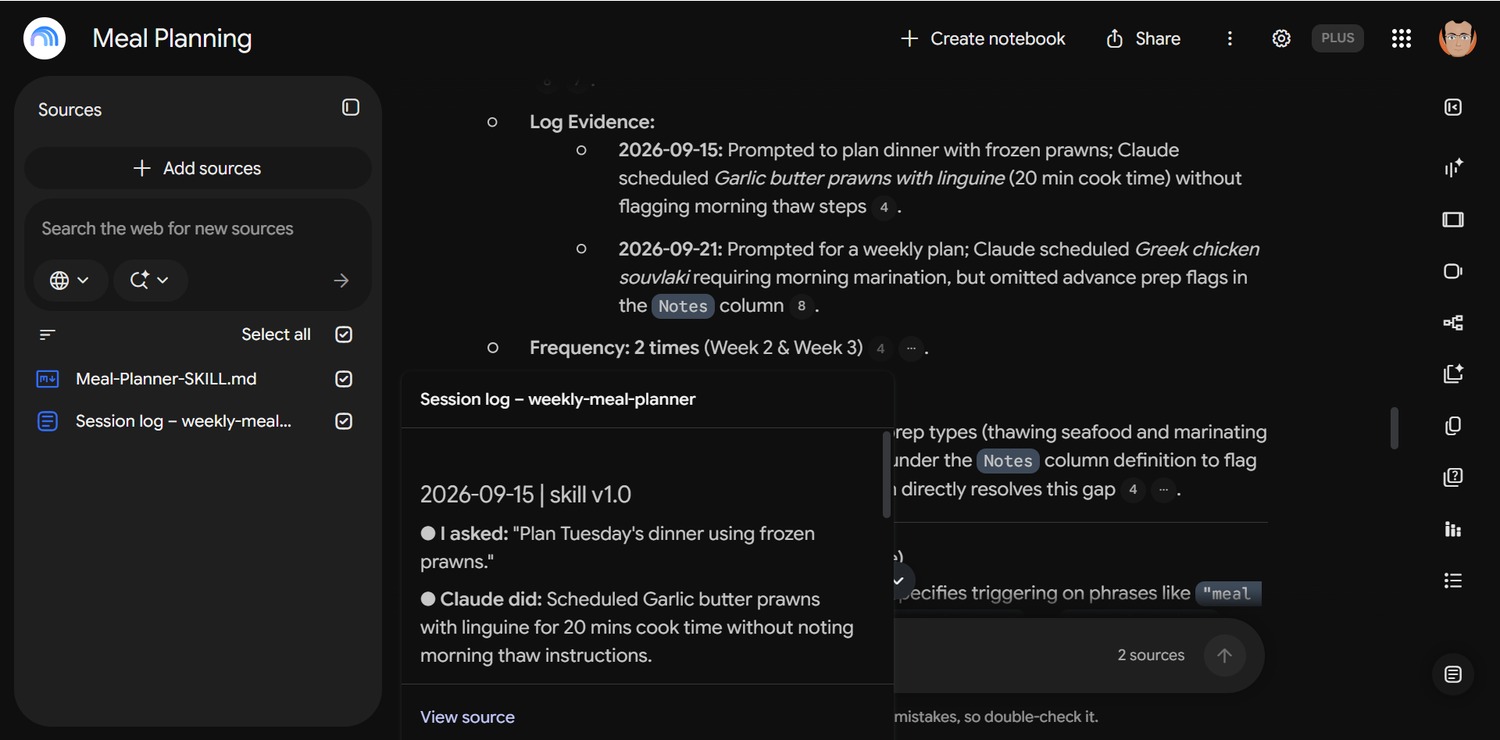Viewport: 1500px width, 740px height.
Task: Add a note with the bottom note icon
Action: click(1453, 675)
